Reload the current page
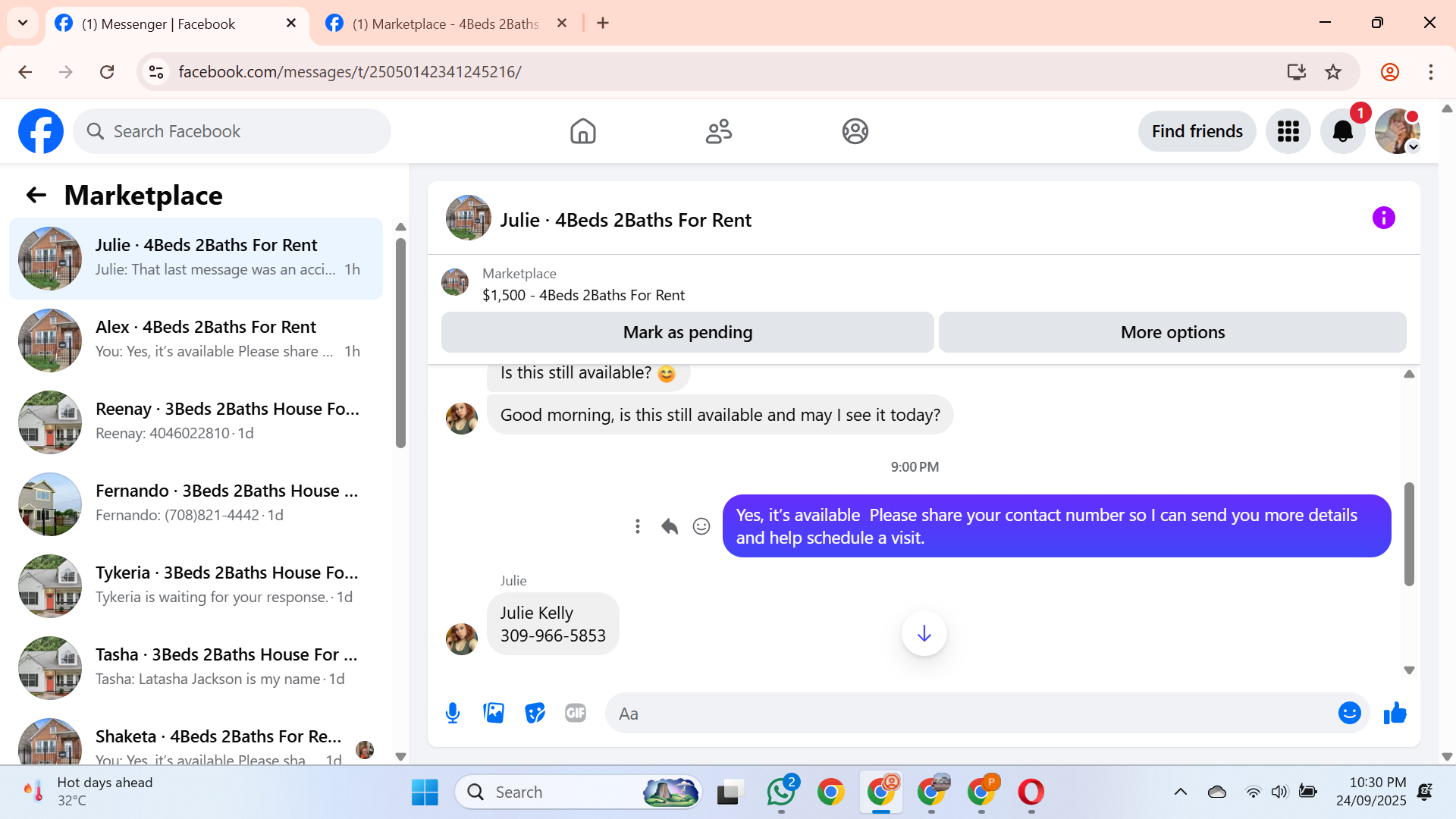1456x819 pixels. 107,72
